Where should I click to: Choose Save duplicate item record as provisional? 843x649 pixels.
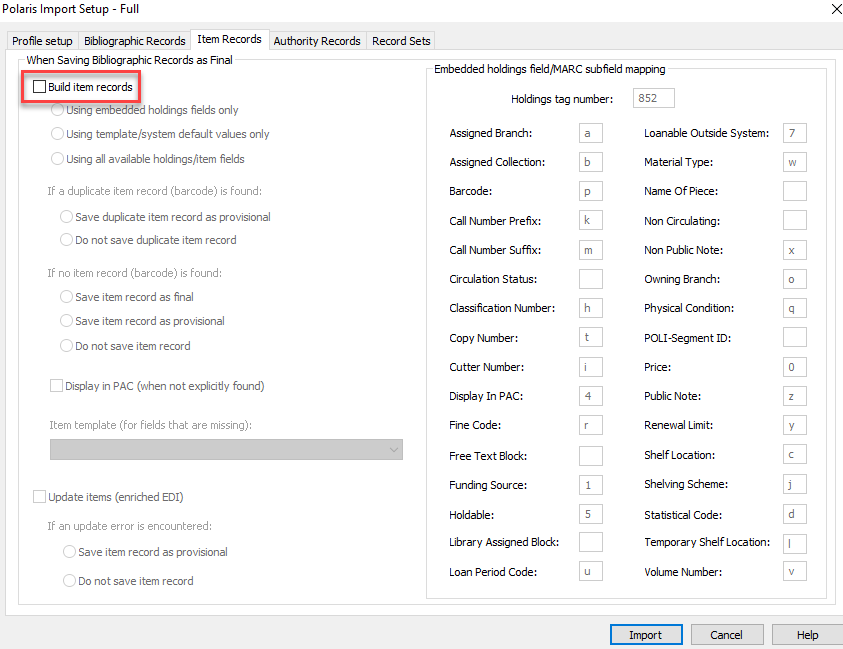click(x=67, y=217)
